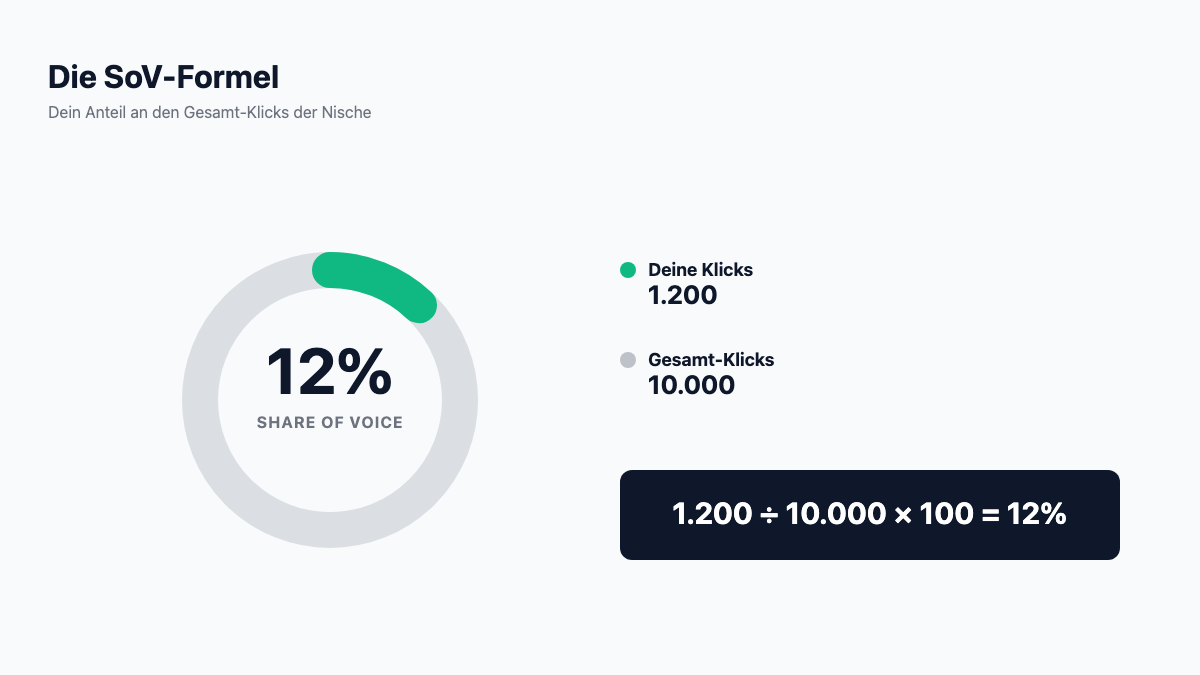The width and height of the screenshot is (1200, 675).
Task: Click the 10.000 number inside the formula box
Action: pyautogui.click(x=836, y=515)
